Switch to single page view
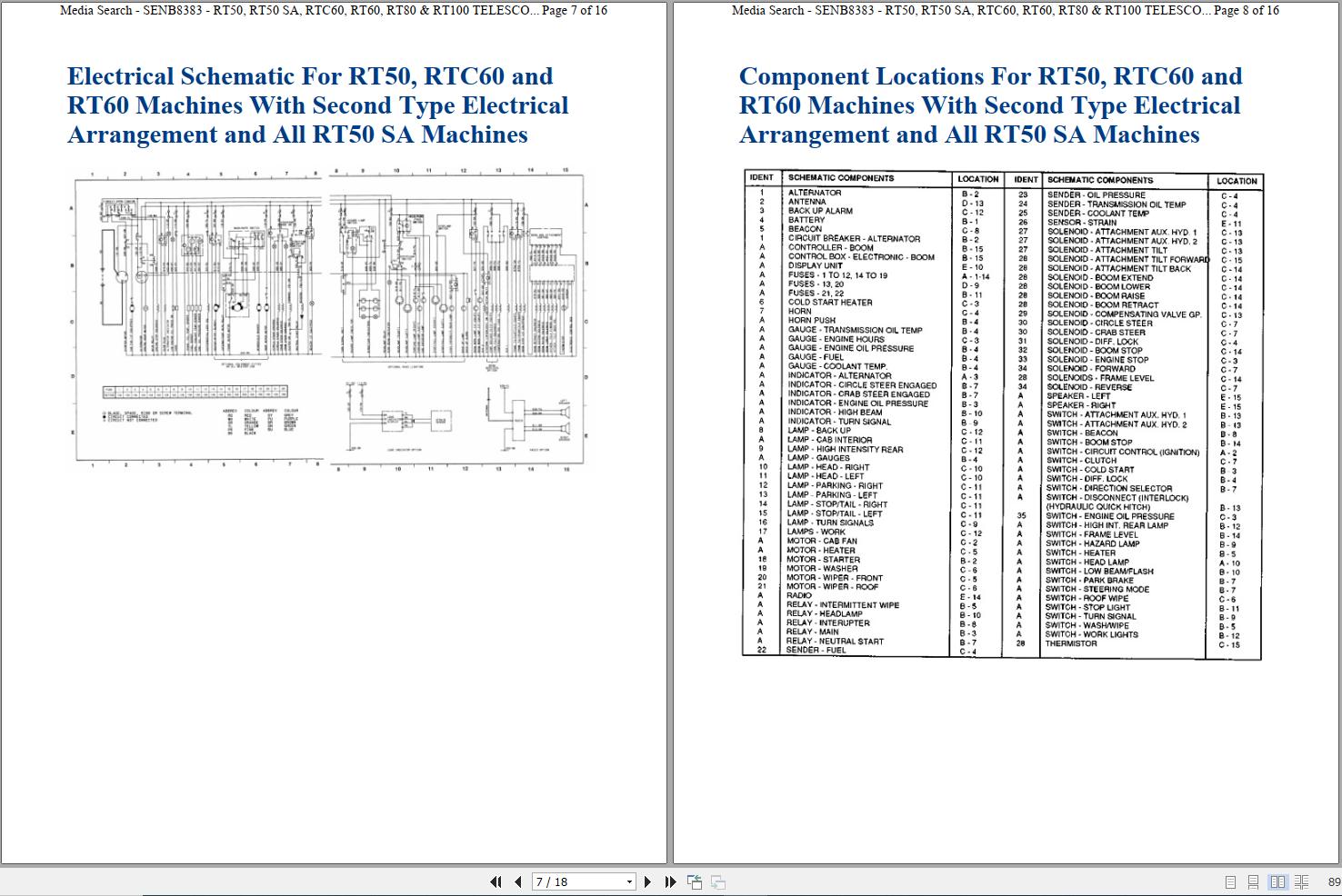The height and width of the screenshot is (896, 1342). coord(1231,881)
